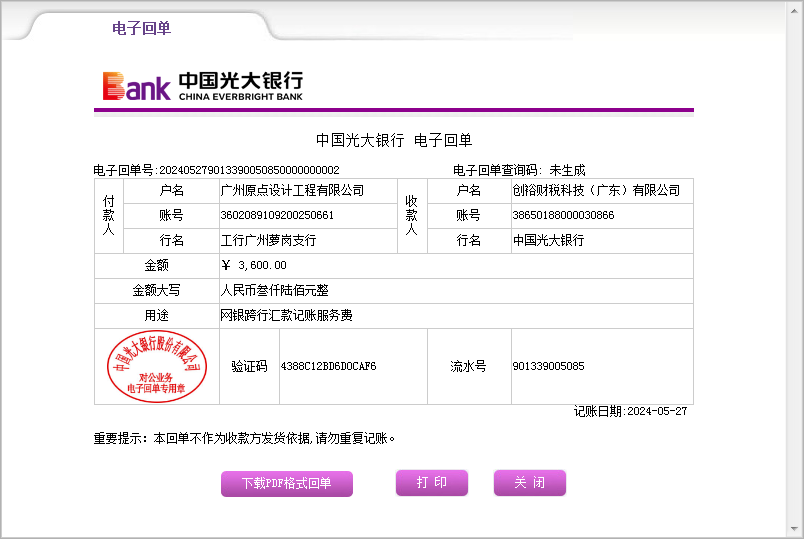Click 记账日期:2024-05-27 date
Viewport: 804px width, 539px height.
[x=630, y=411]
